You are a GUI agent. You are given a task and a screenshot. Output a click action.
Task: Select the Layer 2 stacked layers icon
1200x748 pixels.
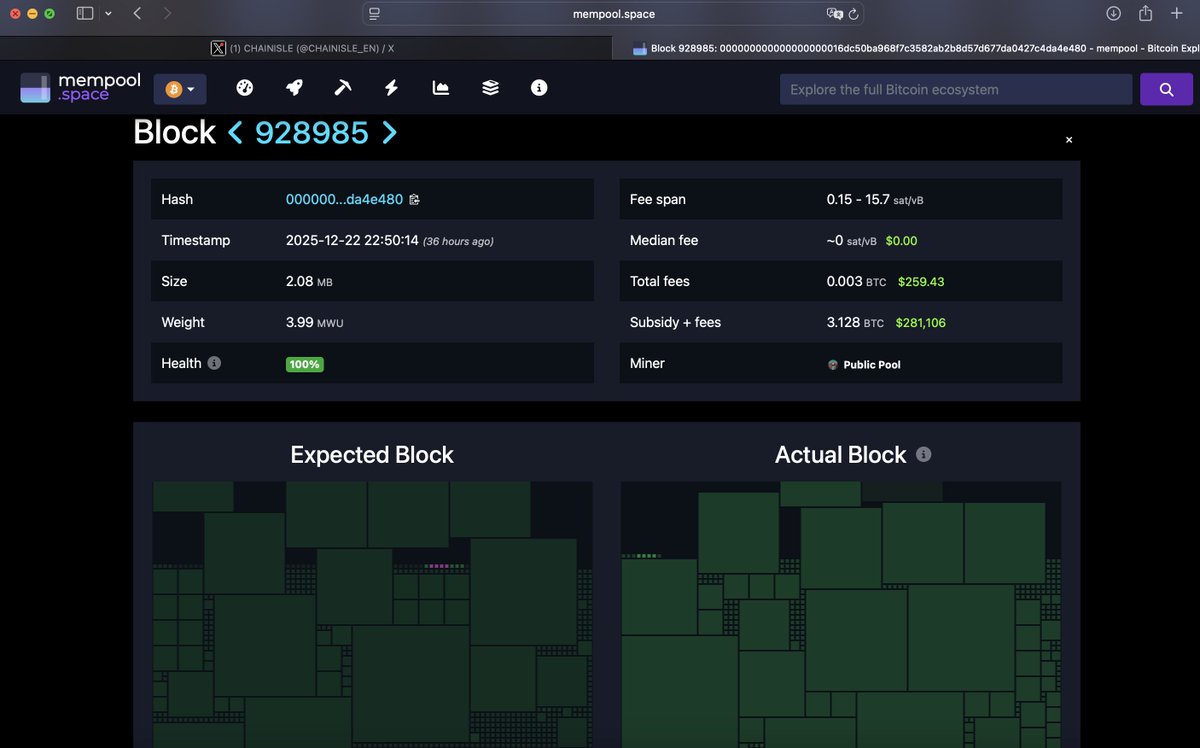(x=490, y=88)
